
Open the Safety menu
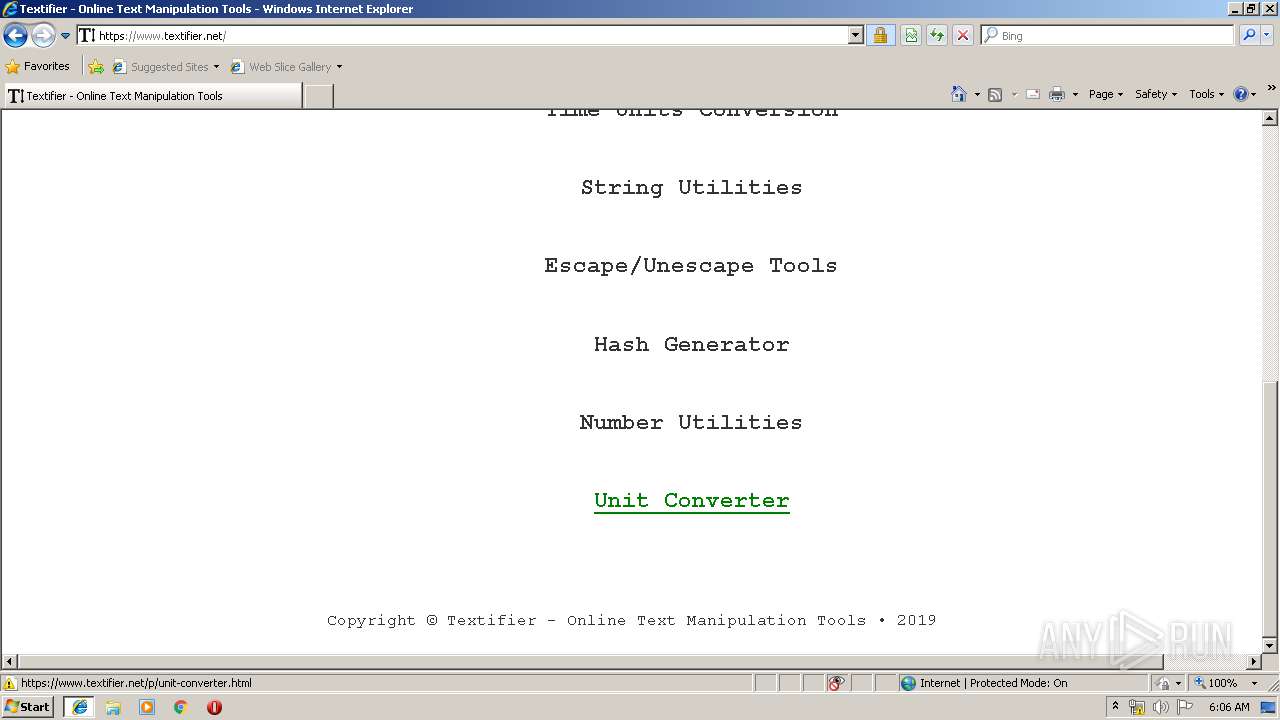(1155, 94)
